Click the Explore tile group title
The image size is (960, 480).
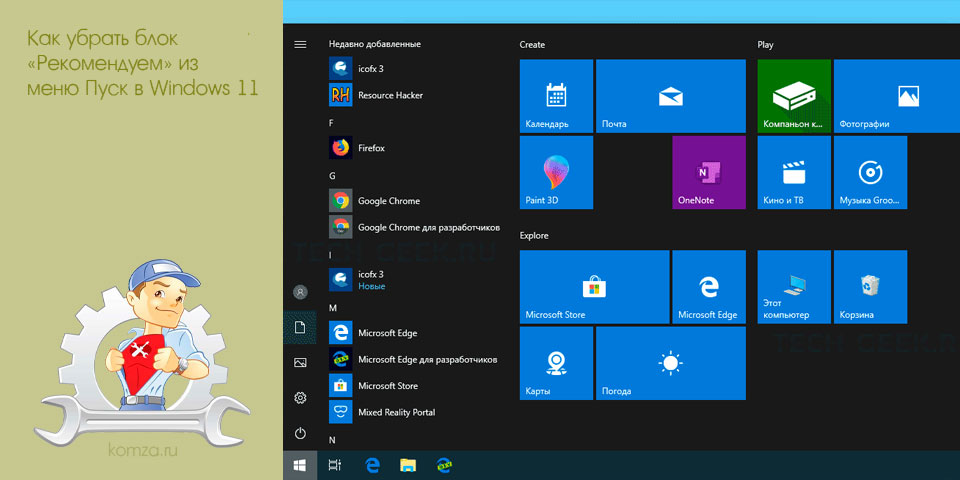[x=534, y=236]
